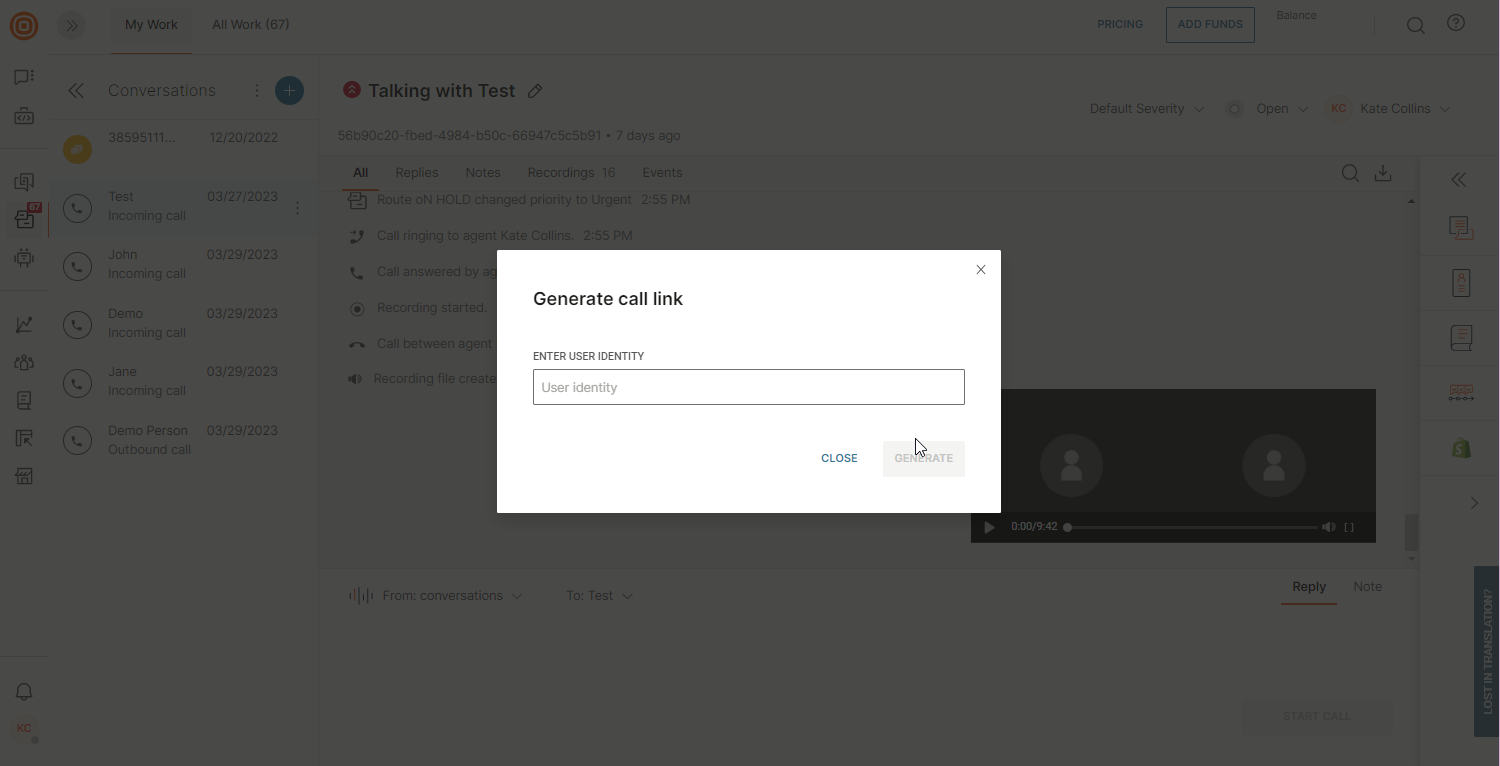Select the Demo Person outbound call
The height and width of the screenshot is (766, 1500).
[185, 441]
